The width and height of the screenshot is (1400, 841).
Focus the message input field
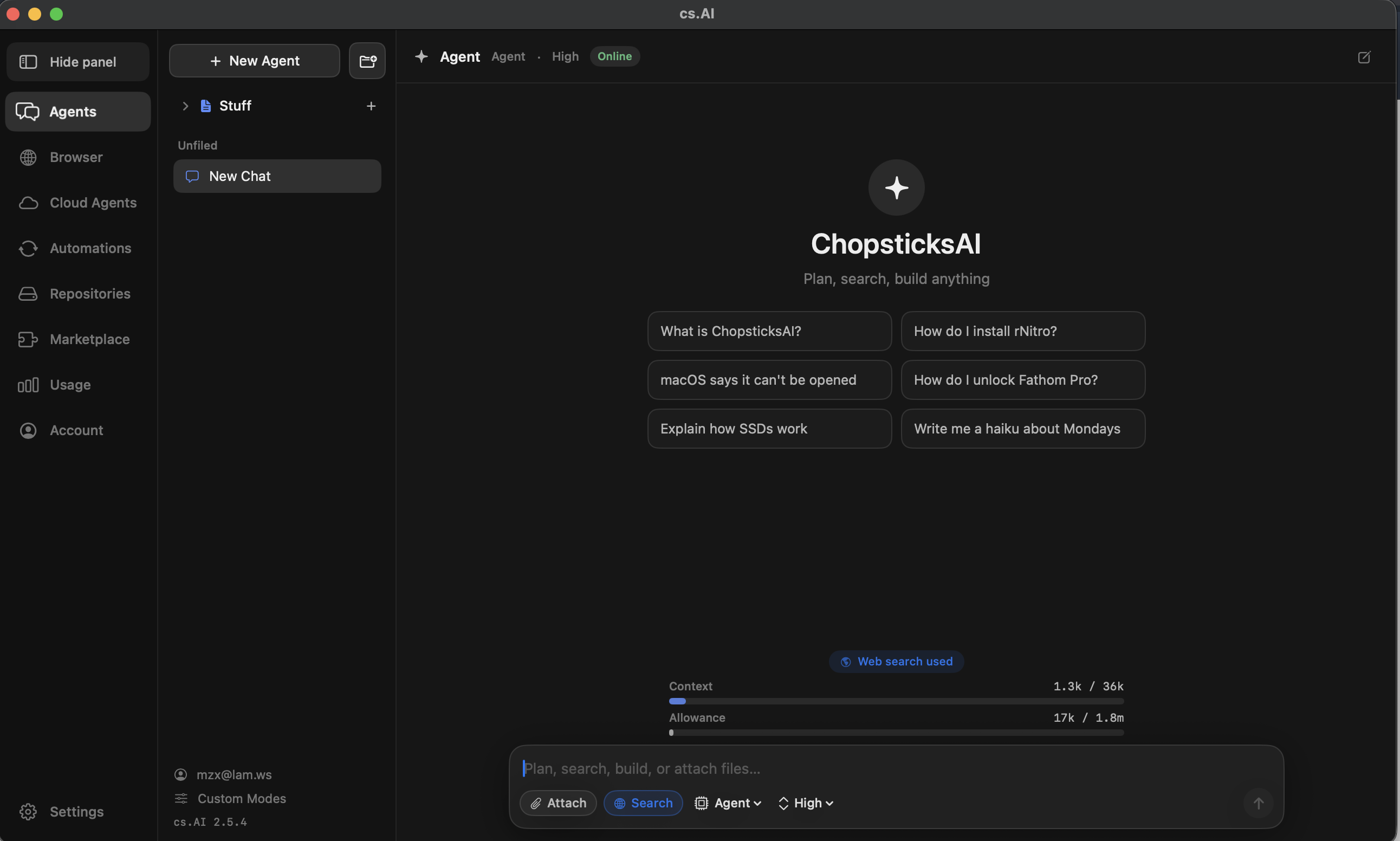[x=896, y=768]
